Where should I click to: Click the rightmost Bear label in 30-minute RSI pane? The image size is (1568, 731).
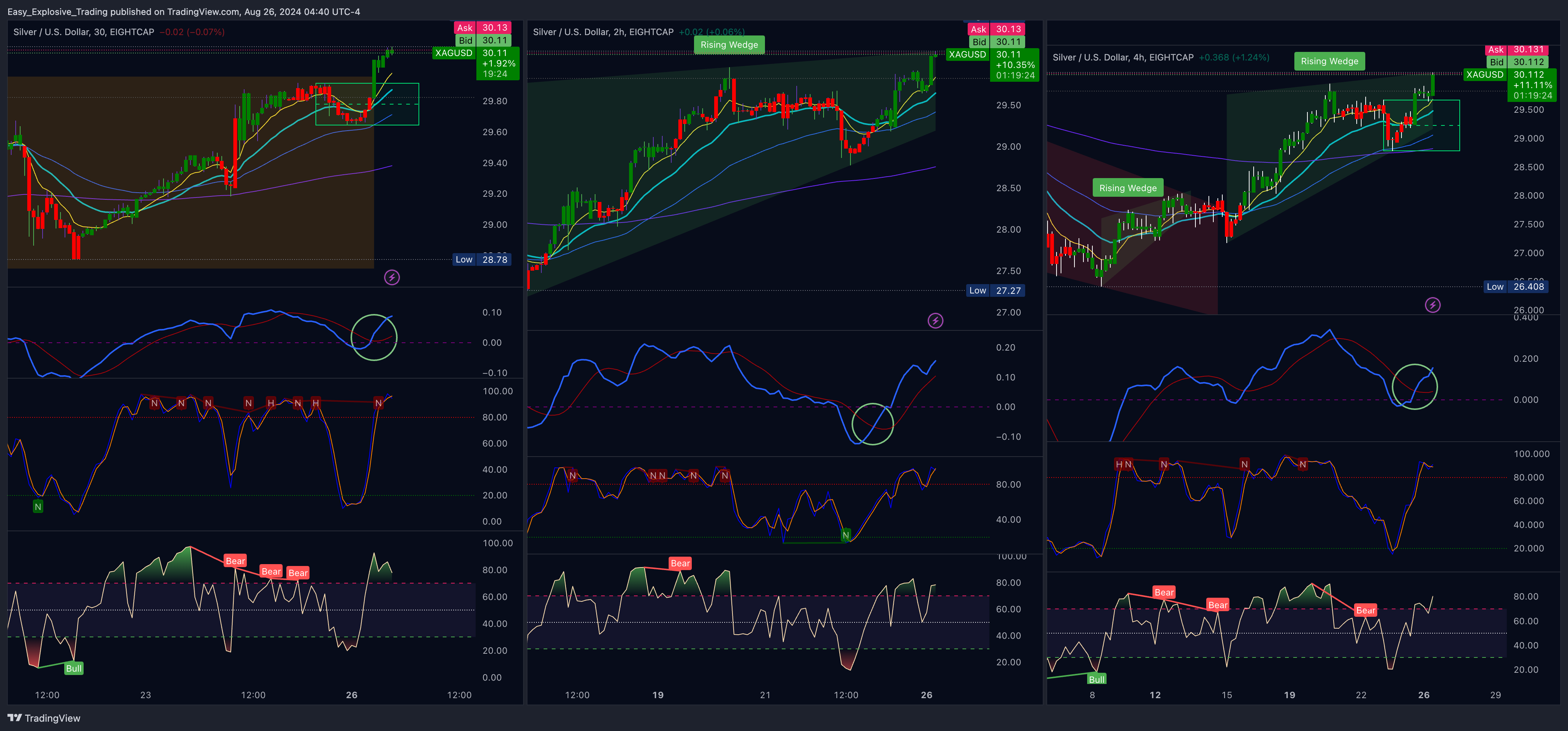point(298,573)
